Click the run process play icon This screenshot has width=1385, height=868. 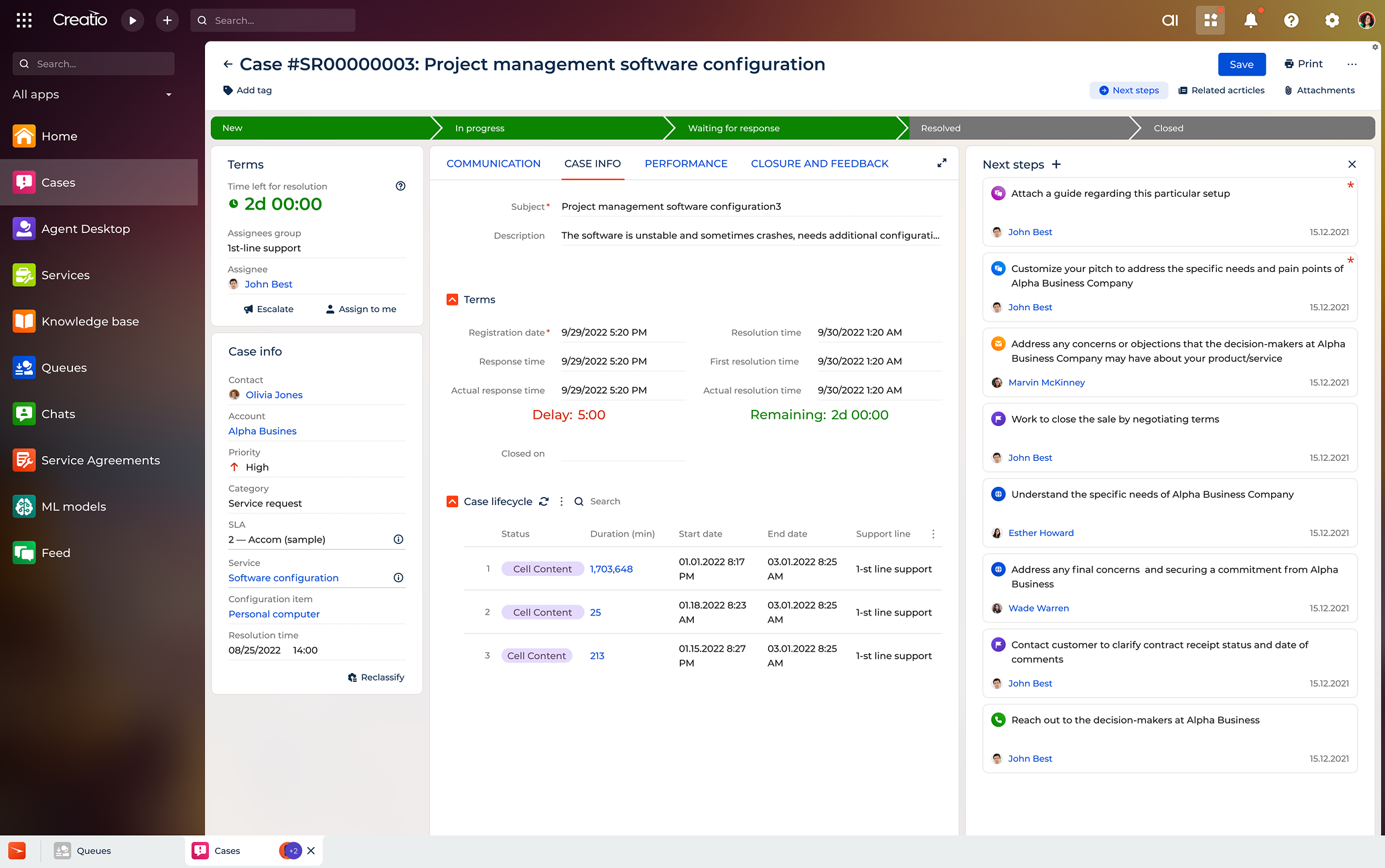click(133, 20)
